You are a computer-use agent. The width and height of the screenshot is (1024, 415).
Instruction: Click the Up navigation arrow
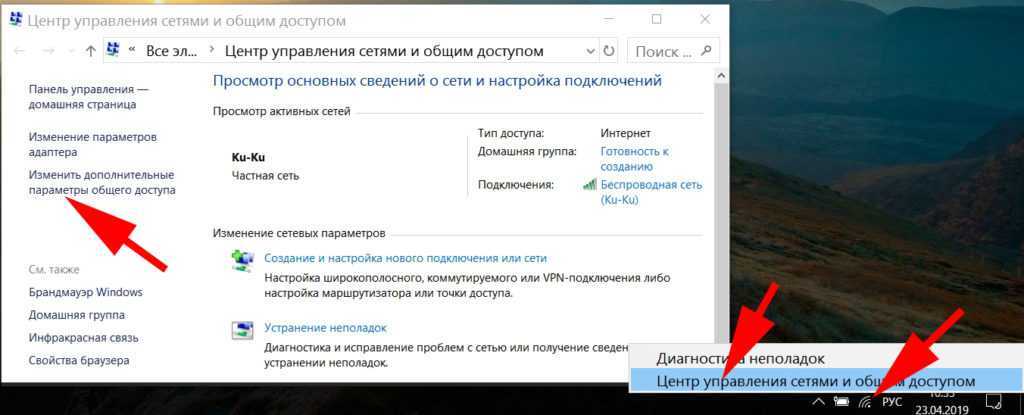pos(91,51)
